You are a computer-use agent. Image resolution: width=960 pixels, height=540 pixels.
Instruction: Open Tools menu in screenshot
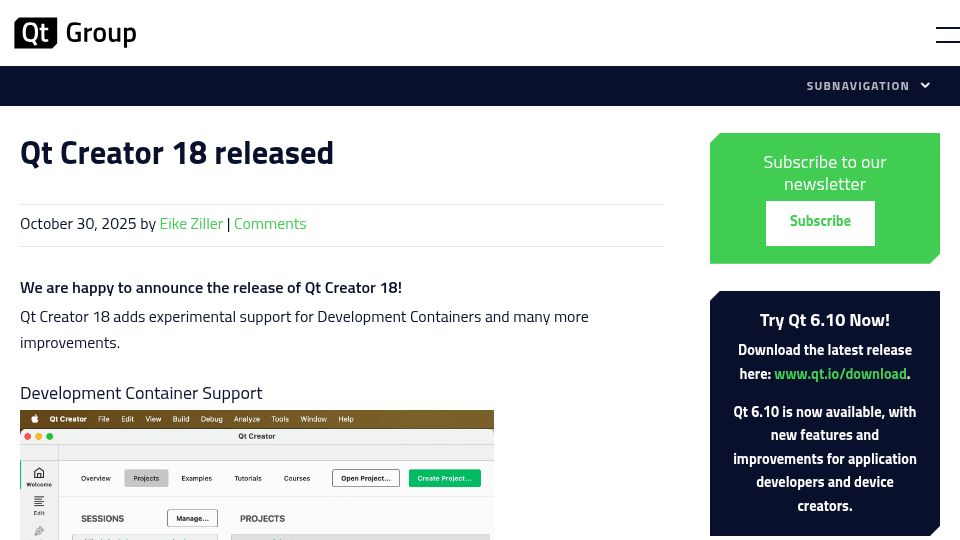click(280, 419)
